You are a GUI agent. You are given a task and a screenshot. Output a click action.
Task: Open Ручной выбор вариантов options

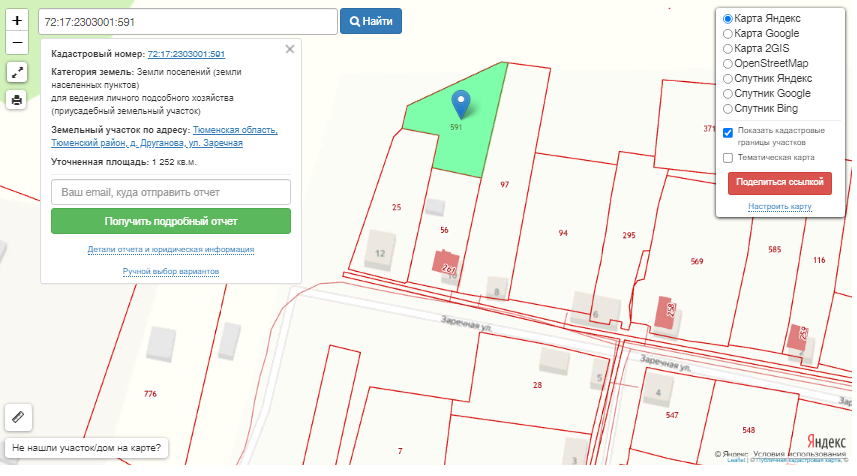click(170, 271)
